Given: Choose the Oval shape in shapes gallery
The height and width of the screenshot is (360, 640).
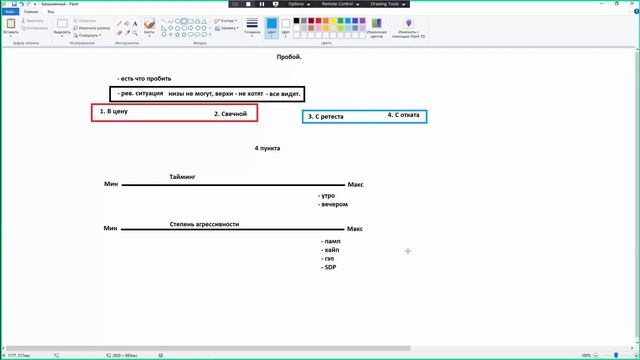Looking at the screenshot, I should 178,21.
